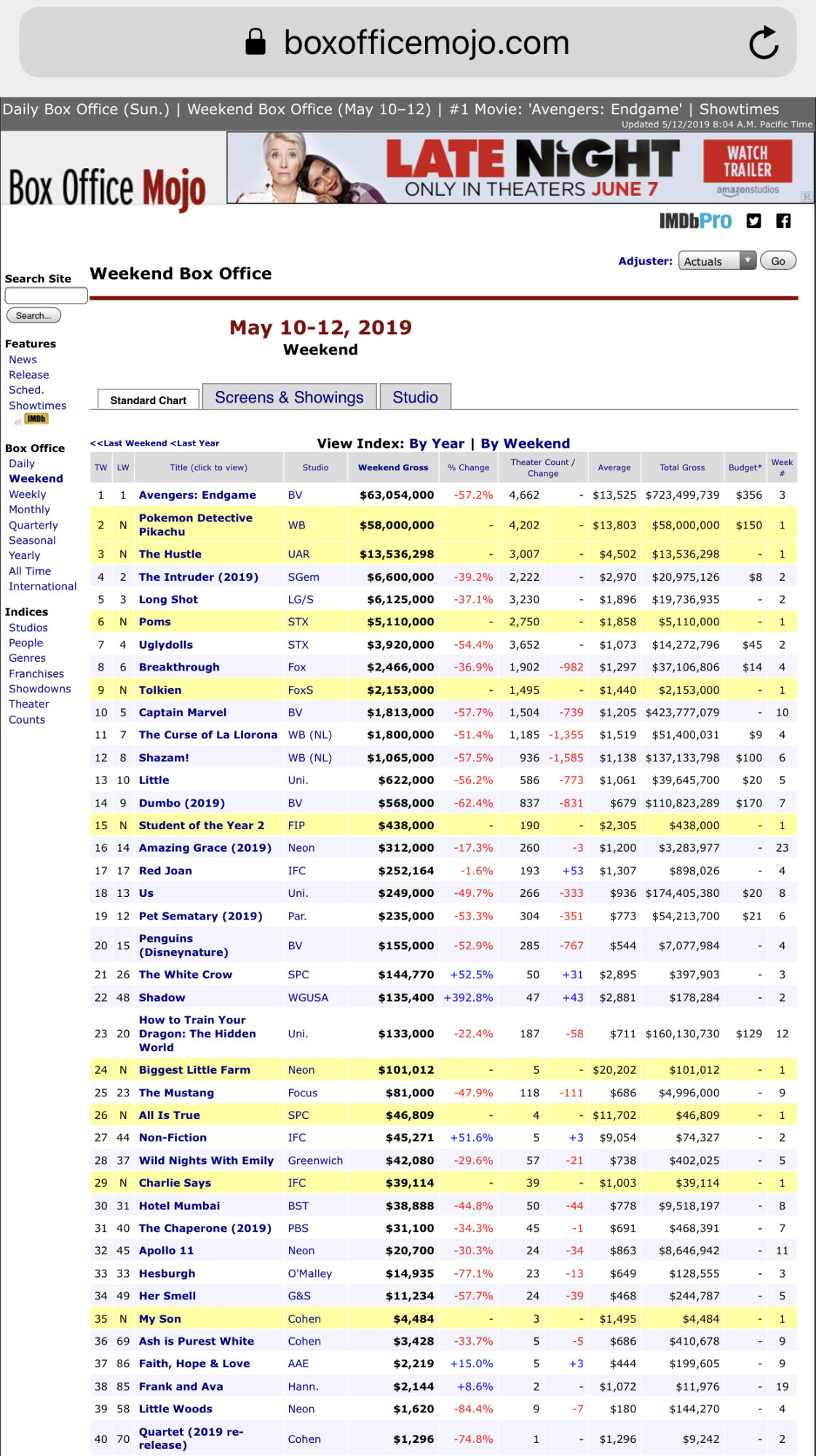Sort by Weekend Gross column header
The image size is (816, 1456).
(393, 467)
